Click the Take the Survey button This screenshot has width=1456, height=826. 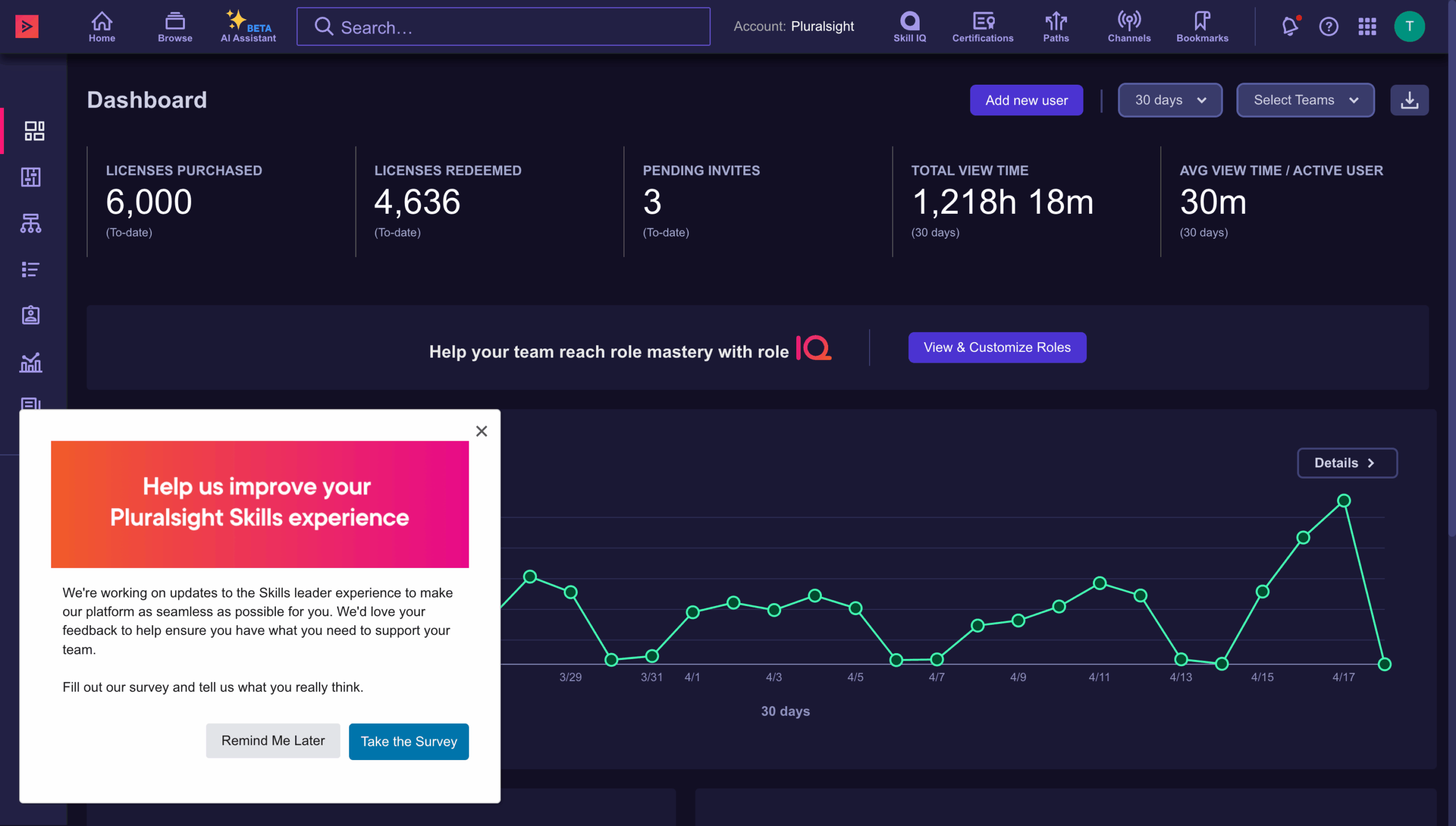tap(408, 741)
